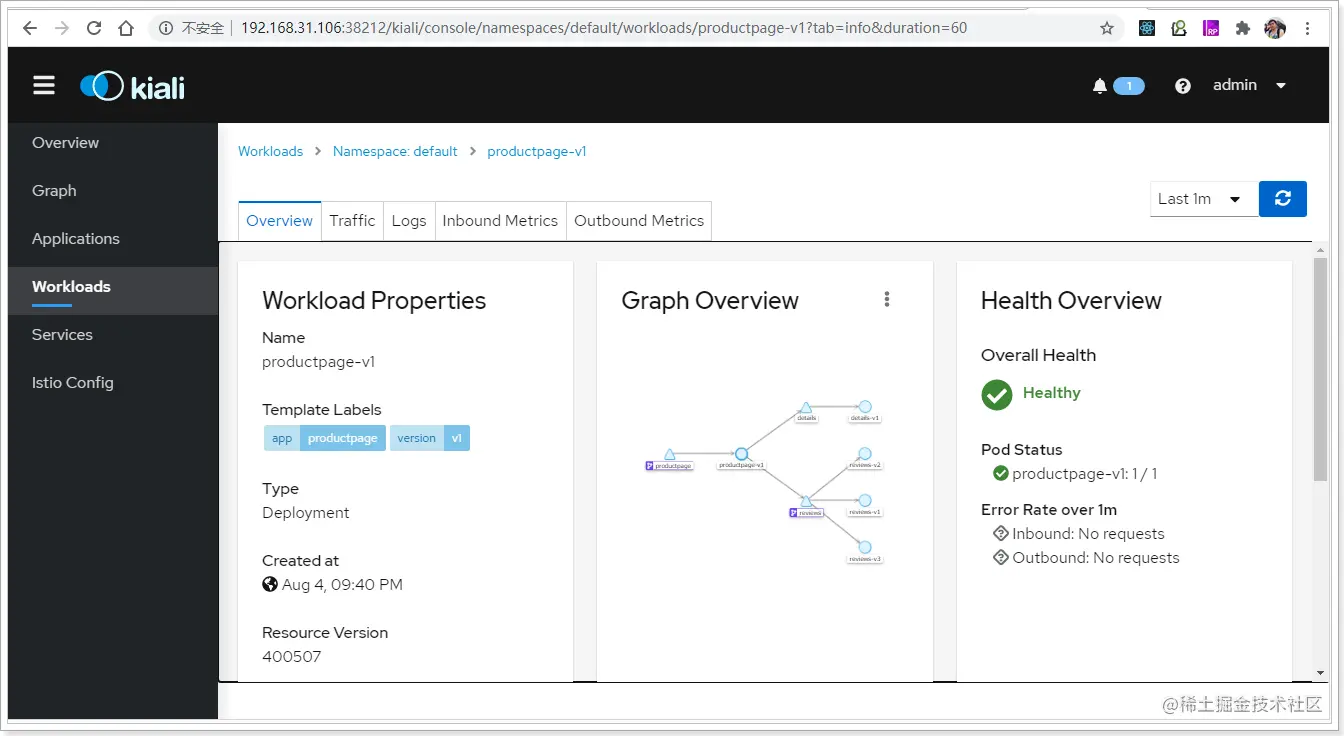
Task: Open the Outbound Metrics tab
Action: click(639, 221)
